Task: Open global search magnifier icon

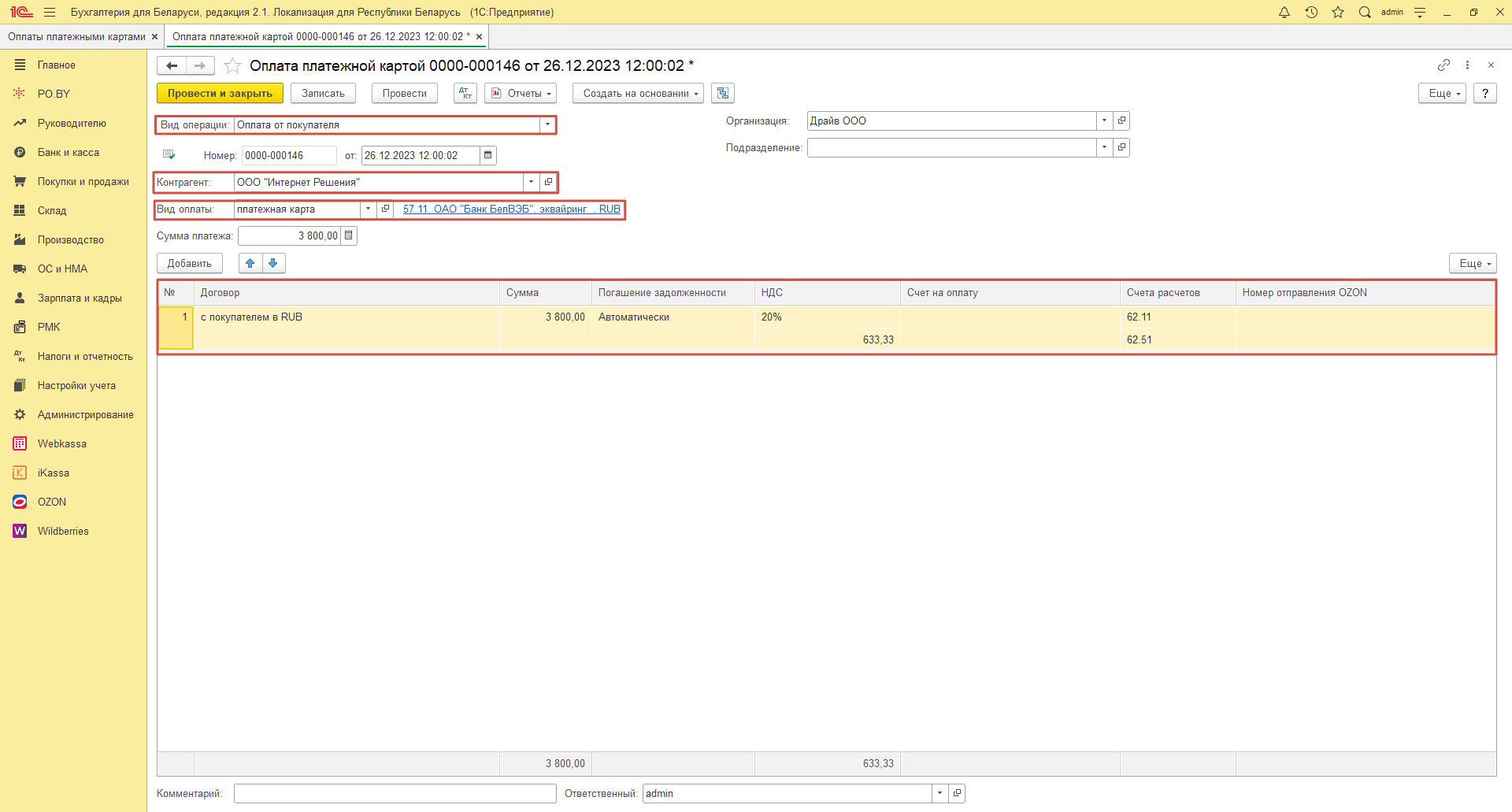Action: pos(1365,12)
